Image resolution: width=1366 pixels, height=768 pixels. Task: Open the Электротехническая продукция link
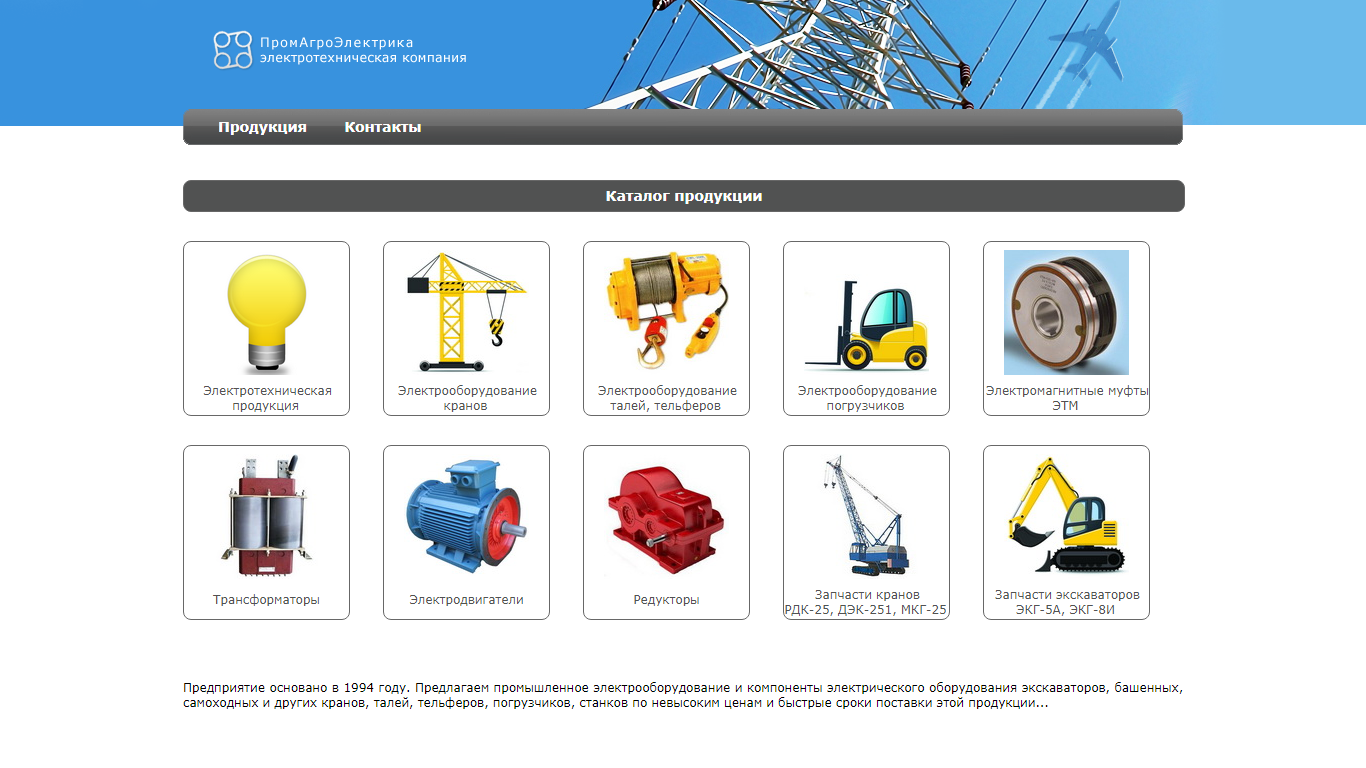click(267, 398)
